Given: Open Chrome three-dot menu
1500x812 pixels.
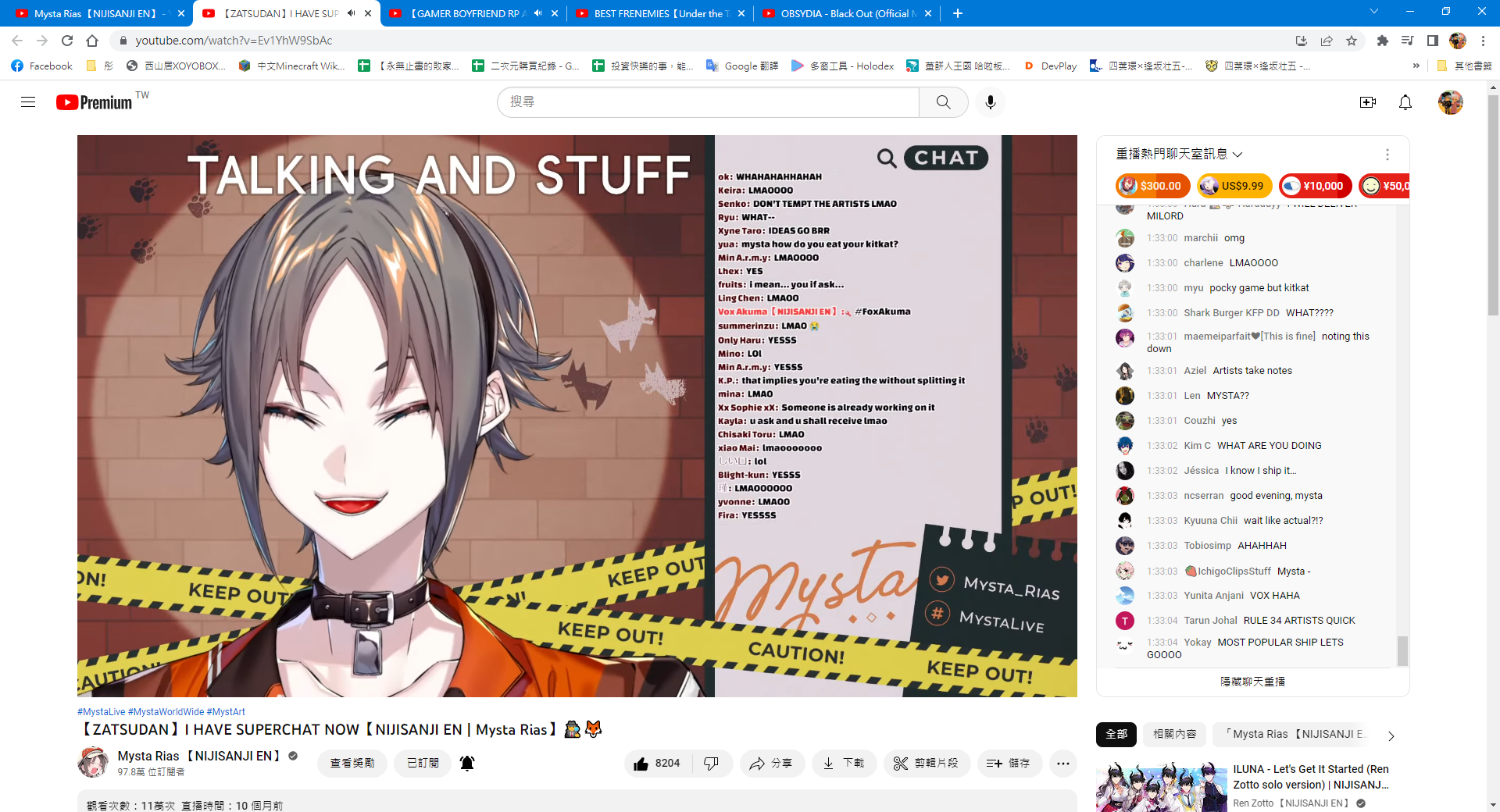Looking at the screenshot, I should pos(1483,41).
